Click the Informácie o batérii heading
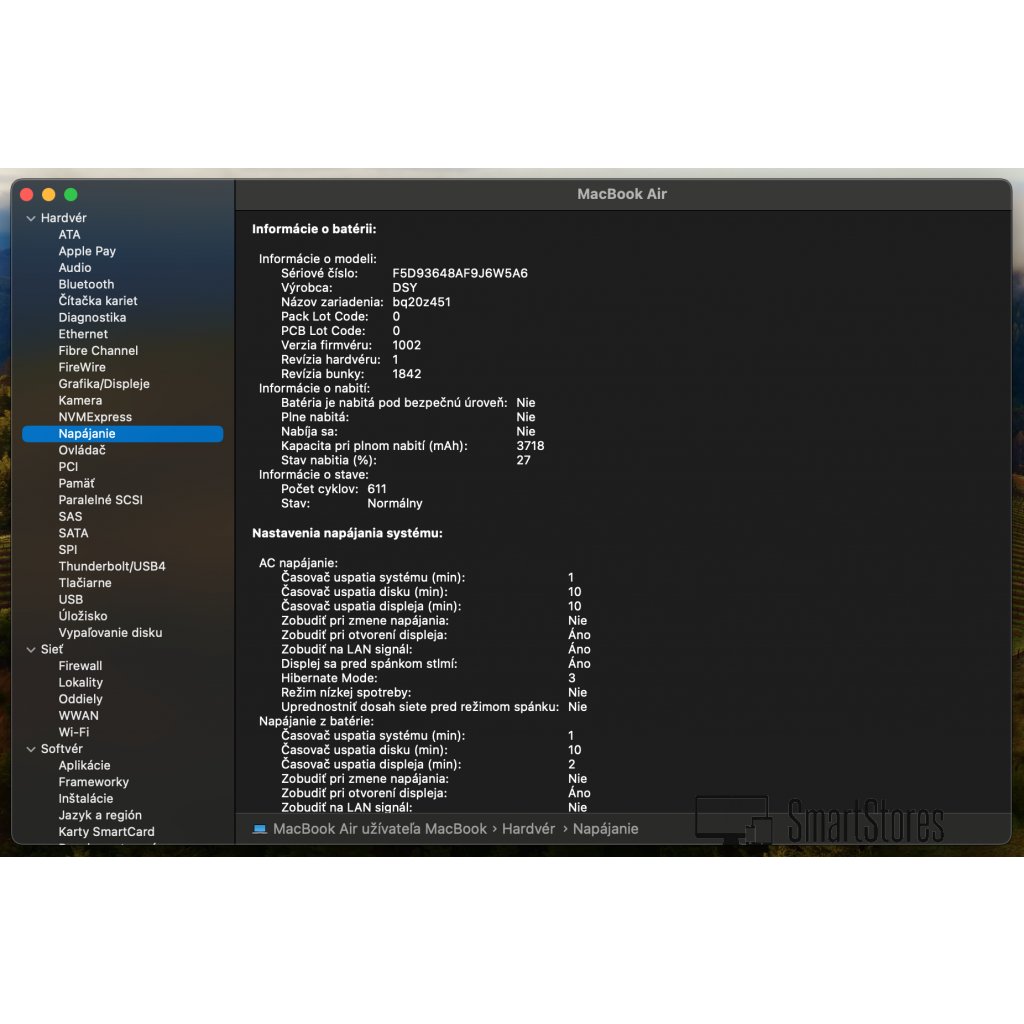This screenshot has width=1024, height=1024. [x=314, y=229]
